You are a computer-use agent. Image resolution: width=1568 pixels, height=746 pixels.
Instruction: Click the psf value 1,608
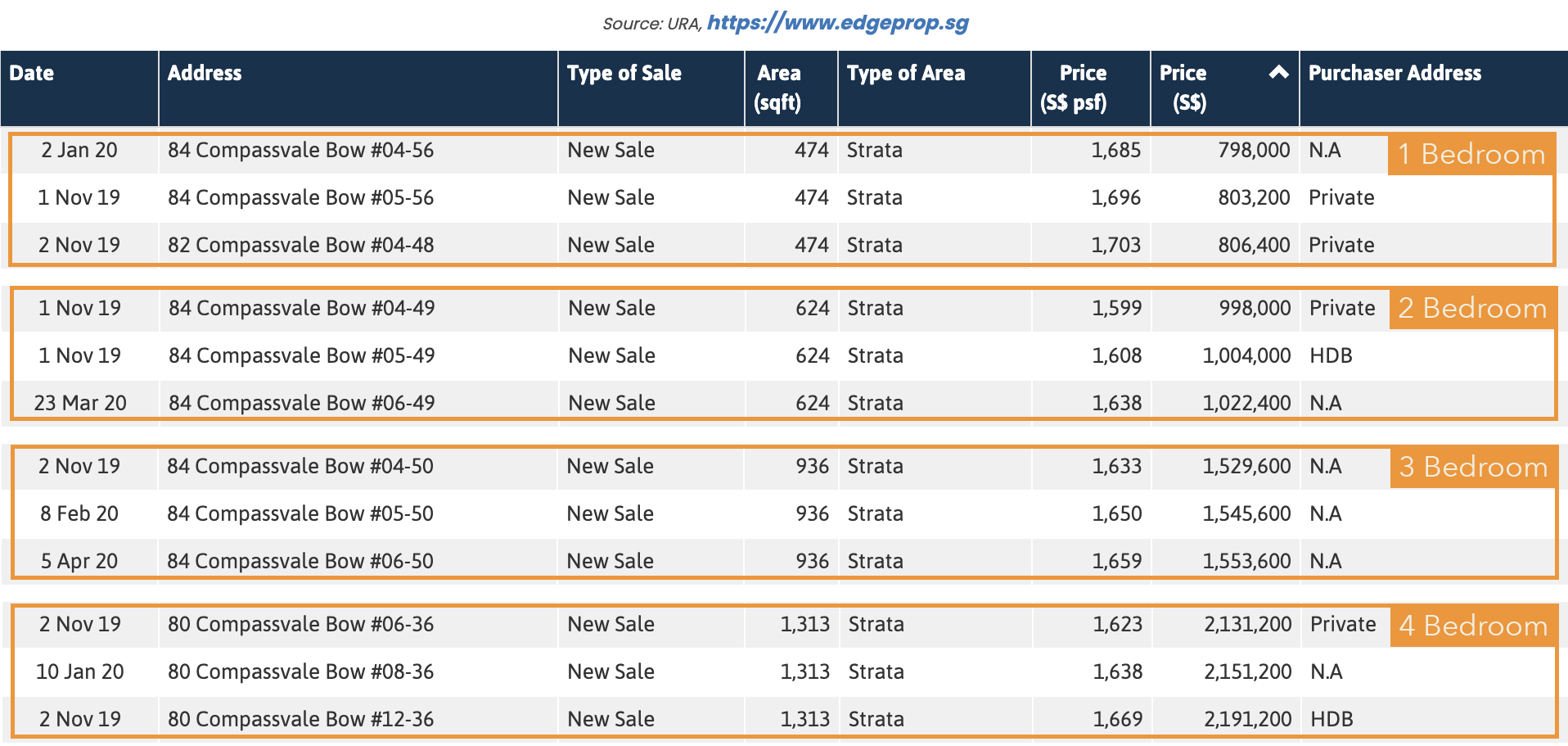coord(1117,356)
